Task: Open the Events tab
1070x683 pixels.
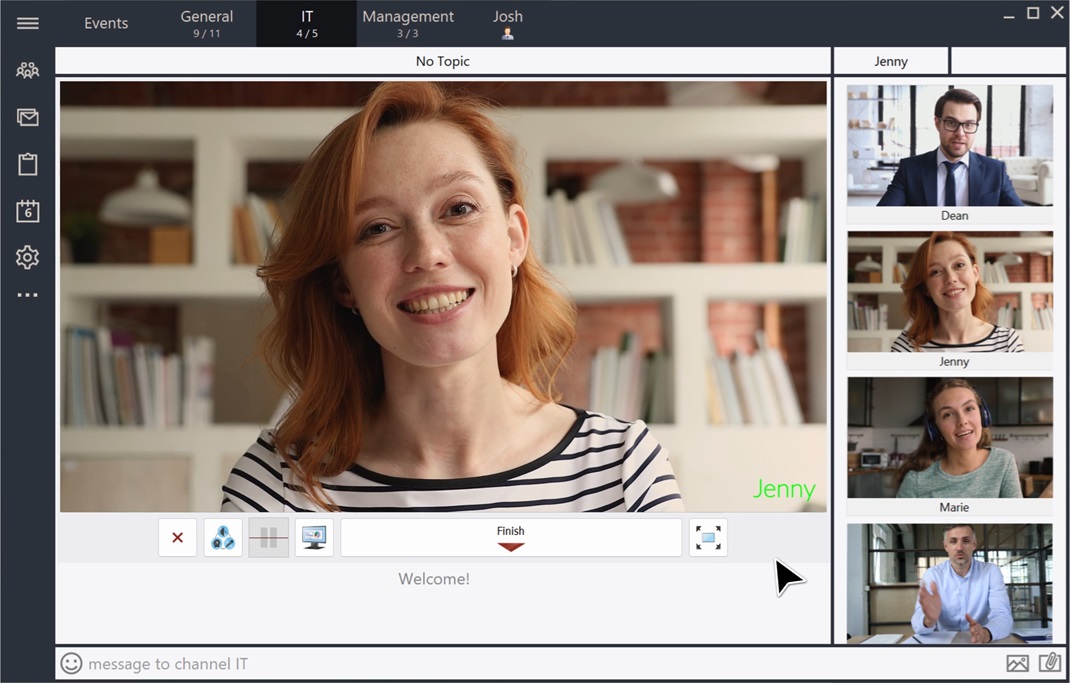Action: [x=106, y=23]
